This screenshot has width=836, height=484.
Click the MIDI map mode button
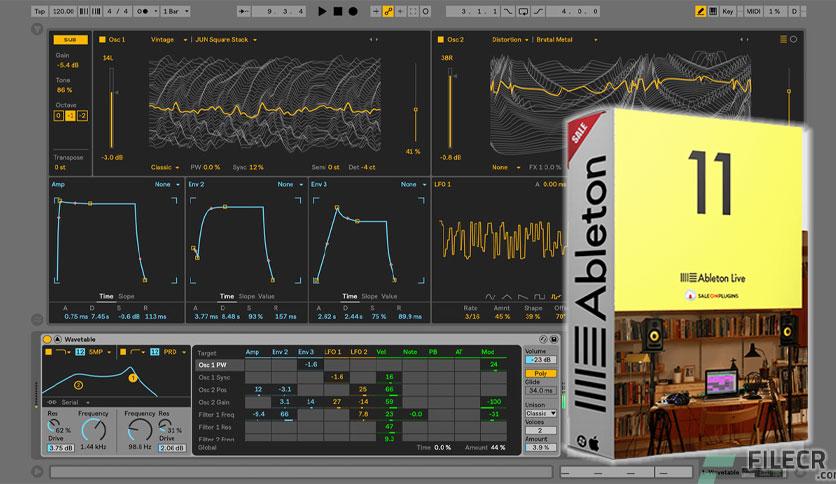point(753,11)
